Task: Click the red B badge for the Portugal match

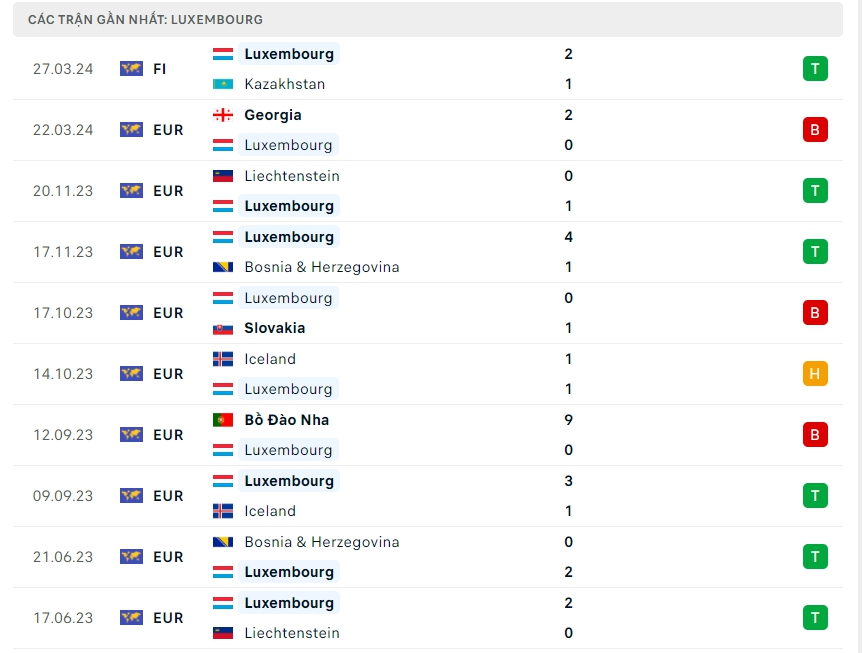Action: tap(815, 435)
